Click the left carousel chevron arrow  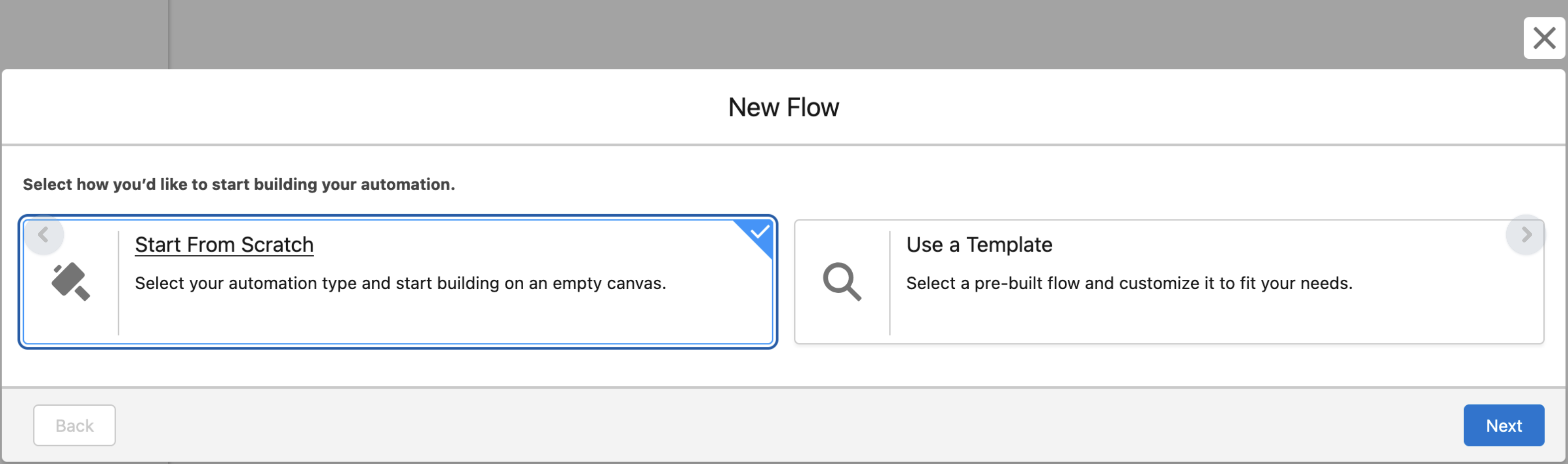pyautogui.click(x=43, y=234)
